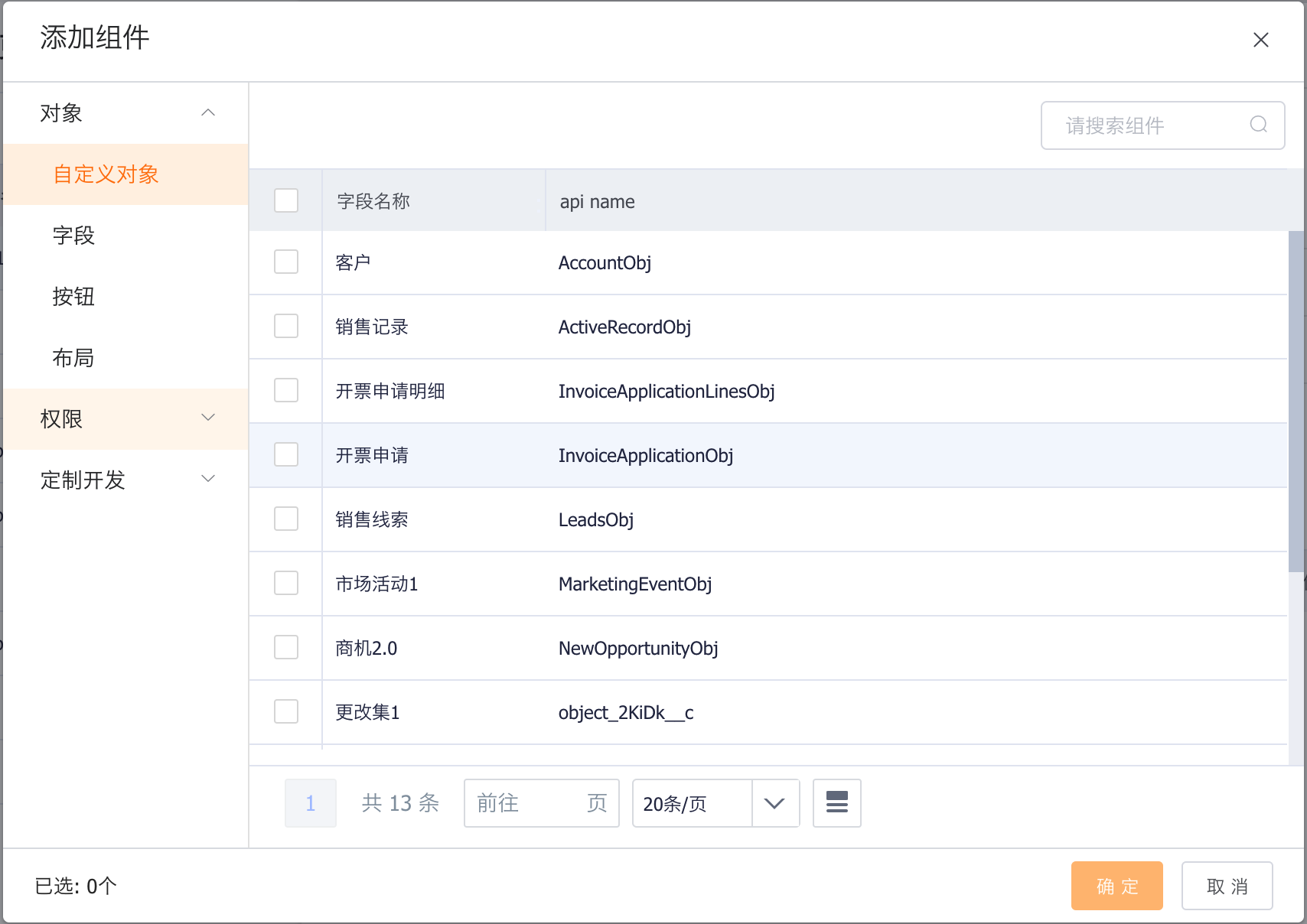
Task: Open the 按钮 sidebar item
Action: 73,297
